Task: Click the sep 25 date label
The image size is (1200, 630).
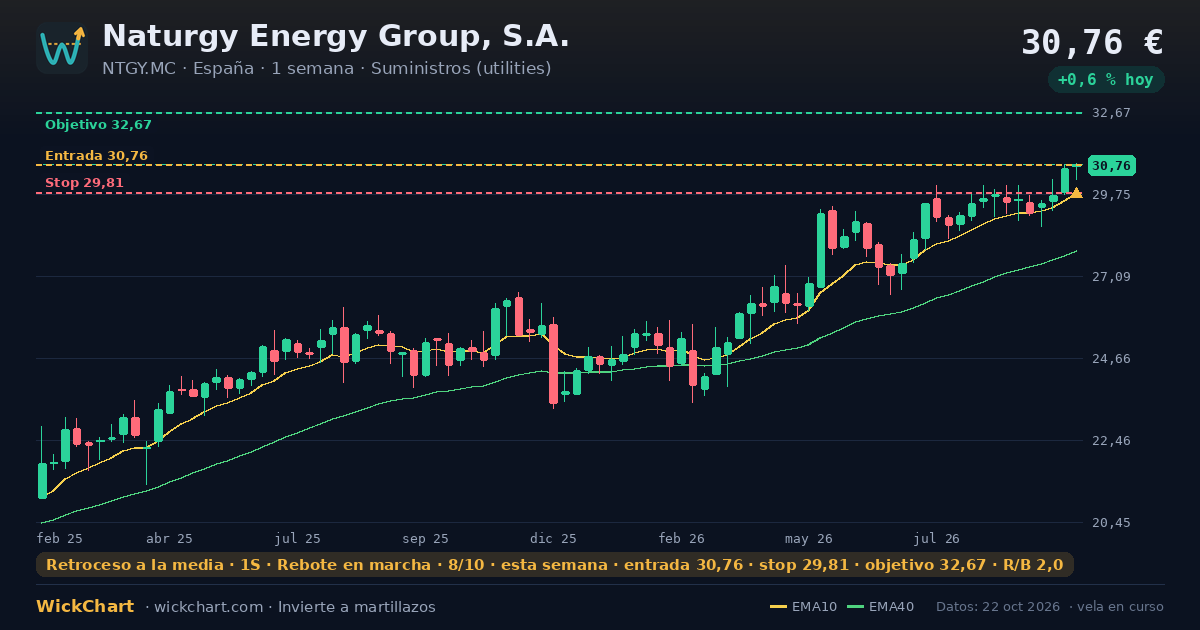Action: pyautogui.click(x=426, y=538)
